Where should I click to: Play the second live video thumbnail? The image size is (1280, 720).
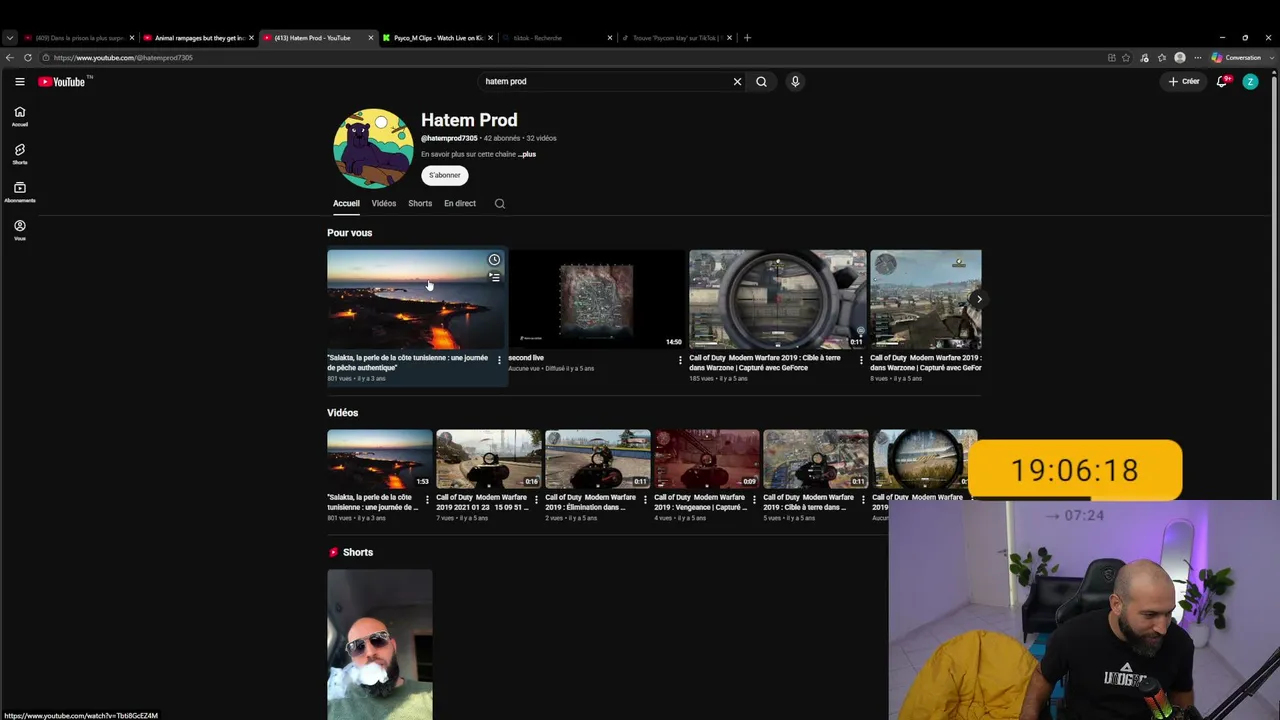(596, 299)
